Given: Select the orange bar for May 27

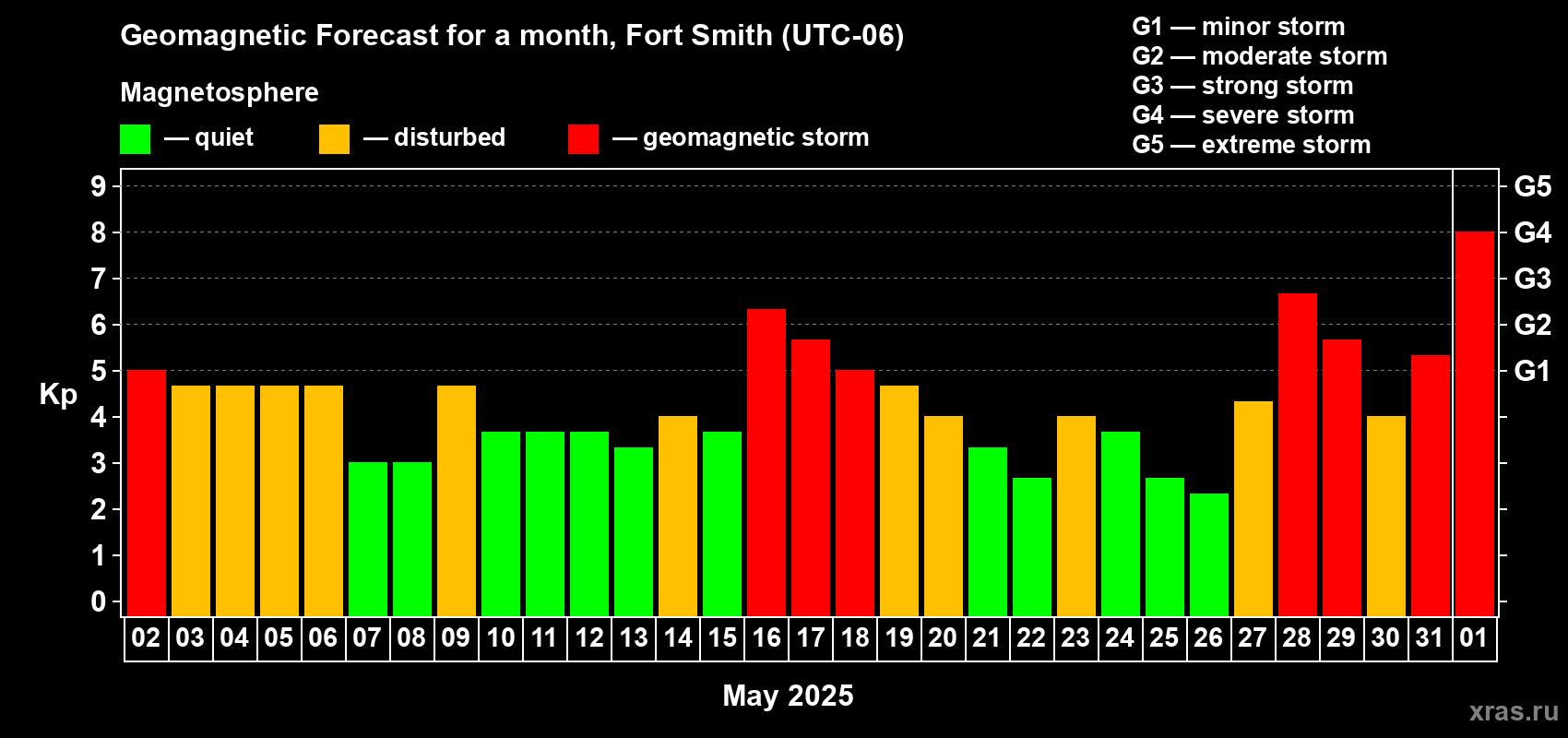Looking at the screenshot, I should 1253,509.
